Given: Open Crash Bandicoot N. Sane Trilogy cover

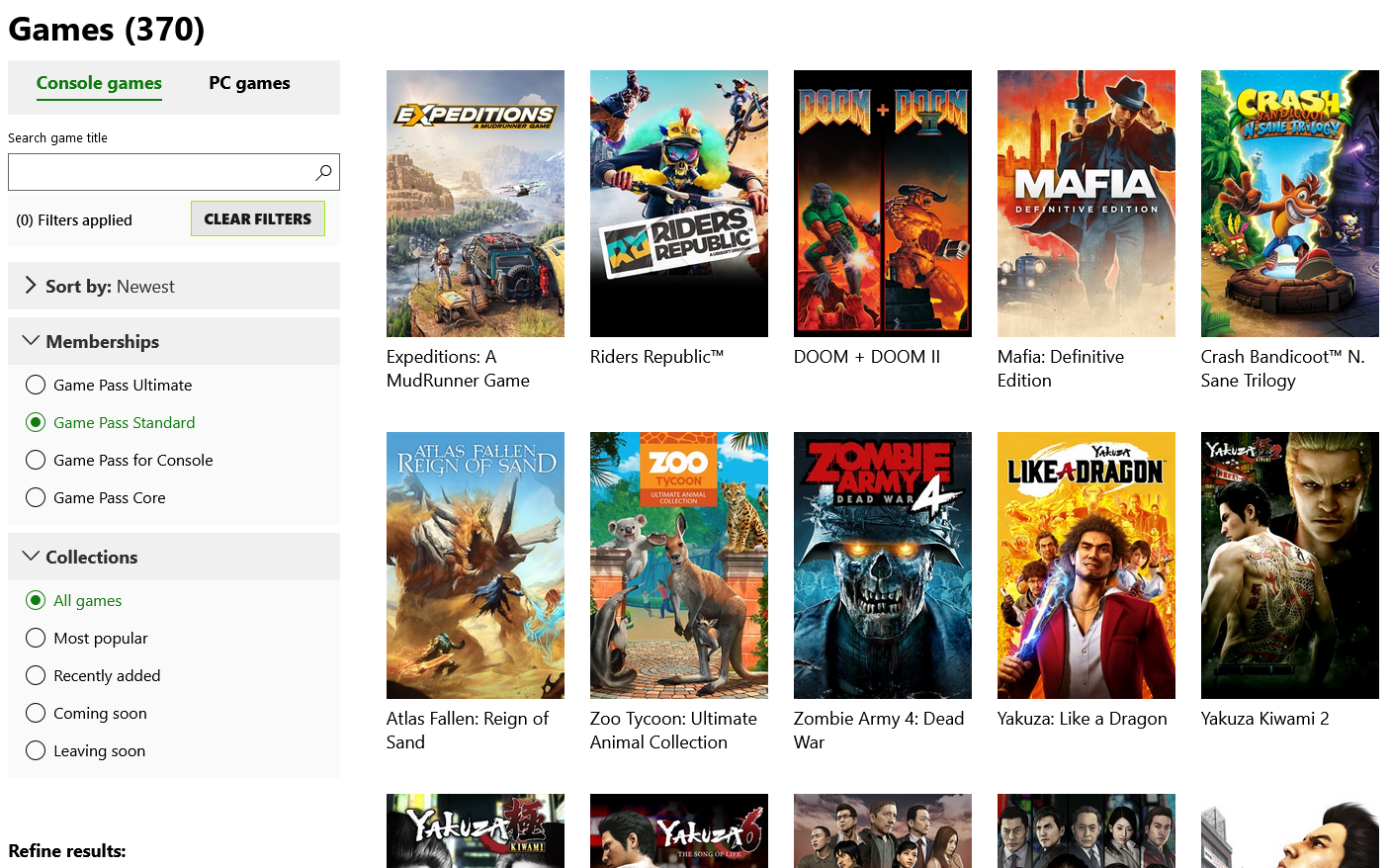Looking at the screenshot, I should [1290, 204].
